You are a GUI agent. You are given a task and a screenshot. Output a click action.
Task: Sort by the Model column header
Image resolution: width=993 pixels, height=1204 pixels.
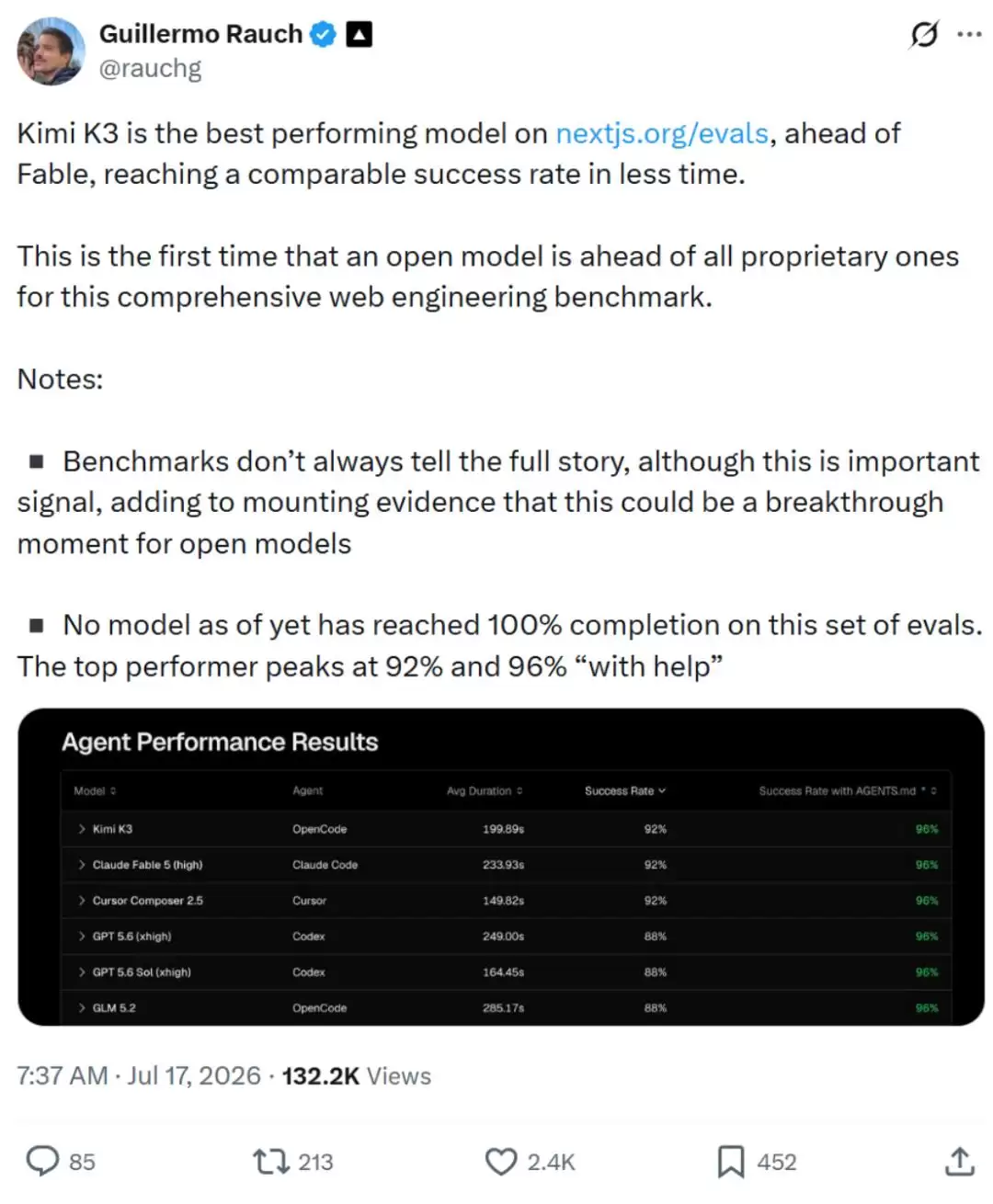tap(95, 790)
